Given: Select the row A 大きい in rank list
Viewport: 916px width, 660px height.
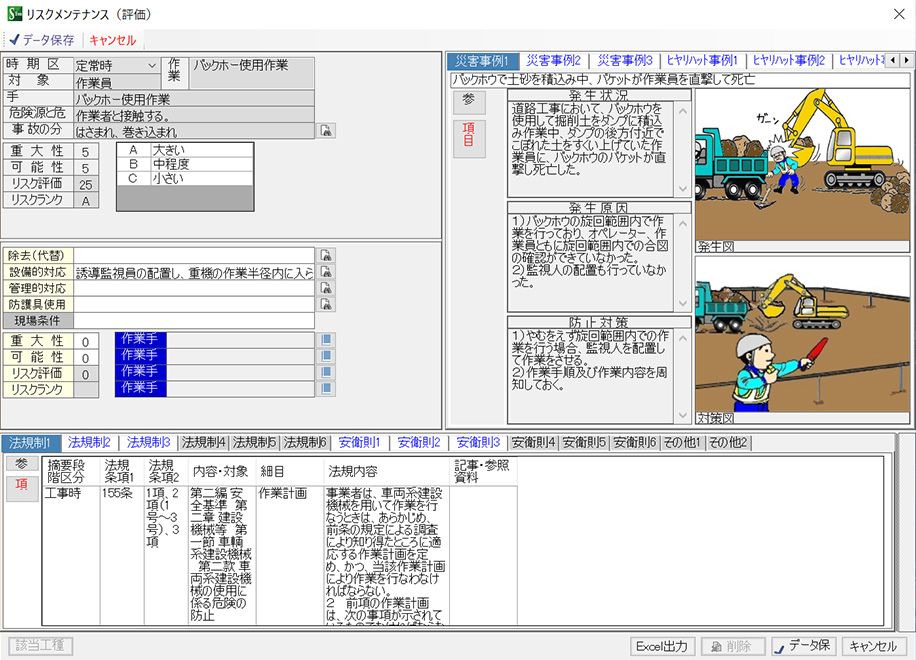Looking at the screenshot, I should 185,150.
